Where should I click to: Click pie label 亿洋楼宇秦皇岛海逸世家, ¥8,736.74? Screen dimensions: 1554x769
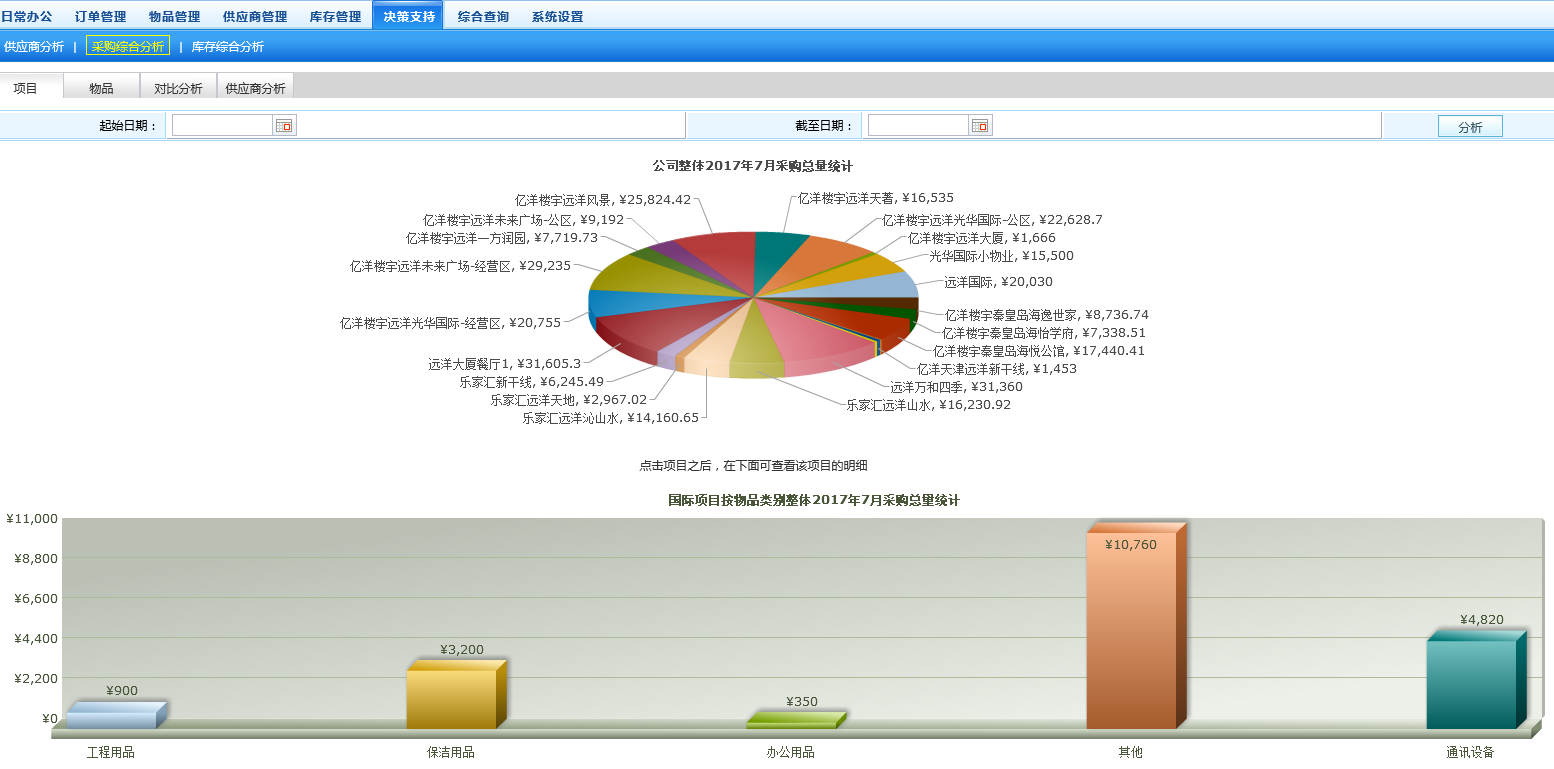1047,315
